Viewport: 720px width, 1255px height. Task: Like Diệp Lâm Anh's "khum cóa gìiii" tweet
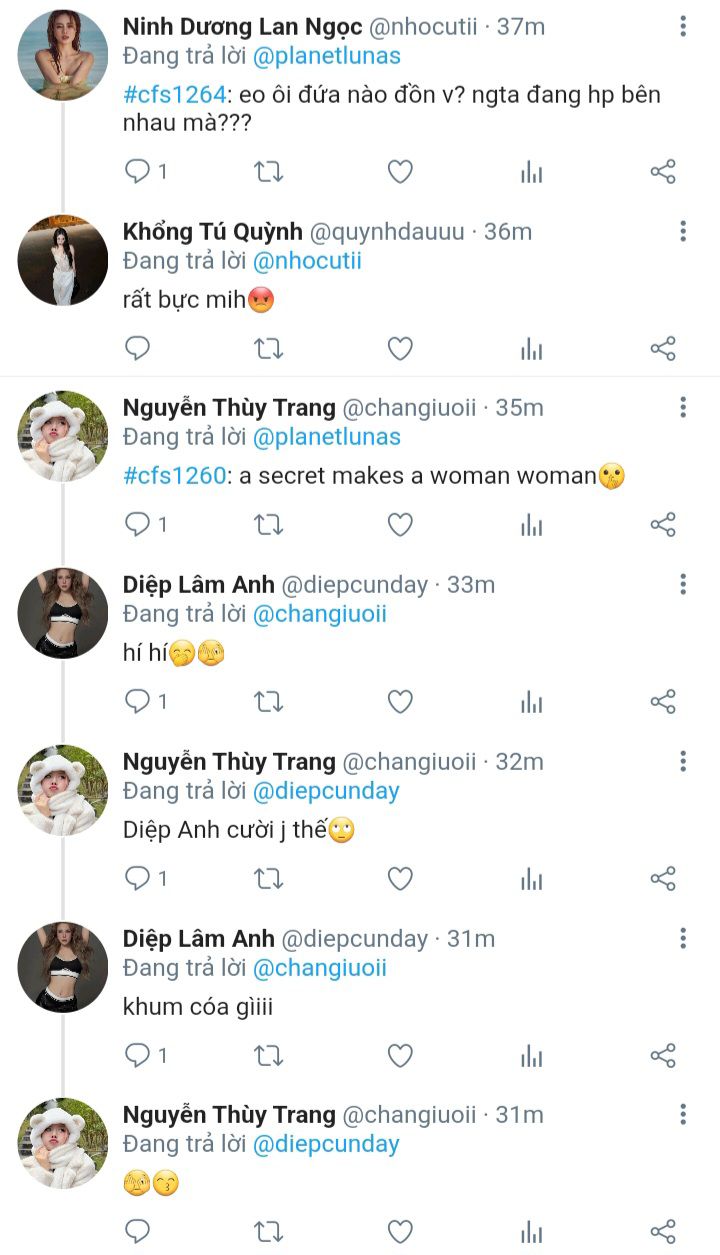(x=400, y=1055)
